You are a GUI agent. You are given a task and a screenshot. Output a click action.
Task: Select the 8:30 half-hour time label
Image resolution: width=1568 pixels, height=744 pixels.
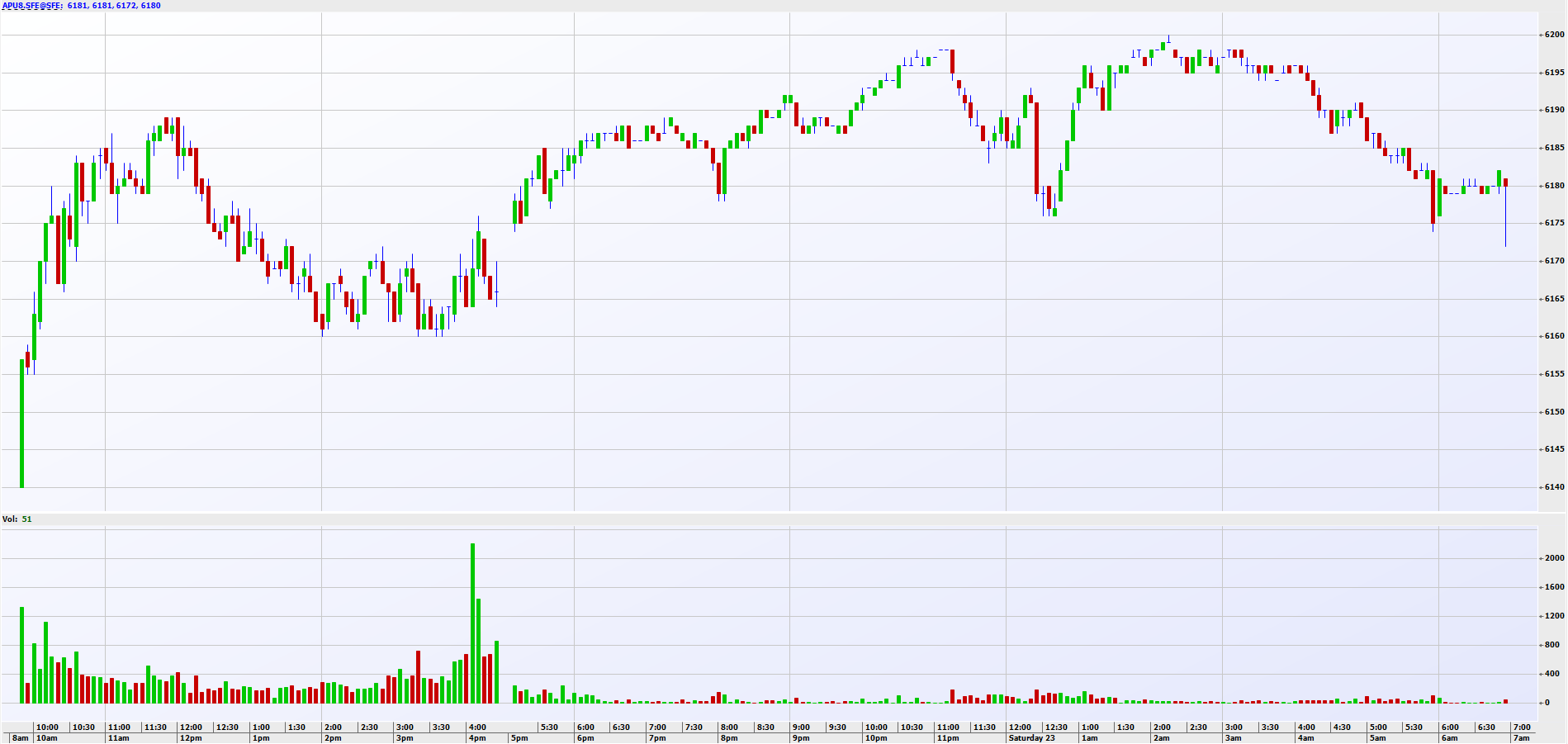click(x=765, y=727)
